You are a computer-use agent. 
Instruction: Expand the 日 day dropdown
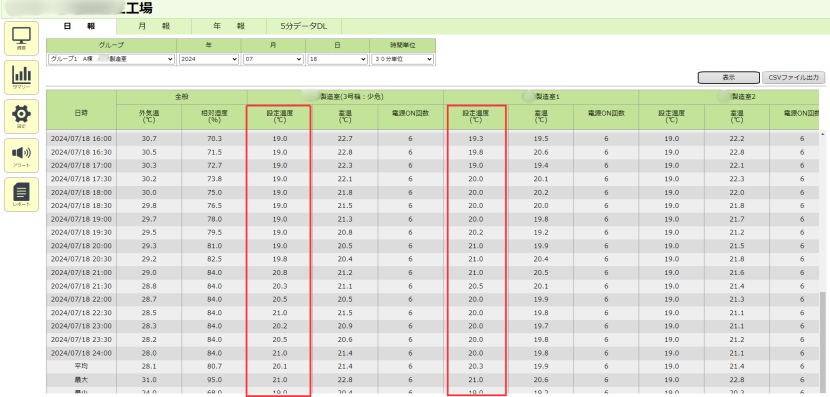pos(337,59)
